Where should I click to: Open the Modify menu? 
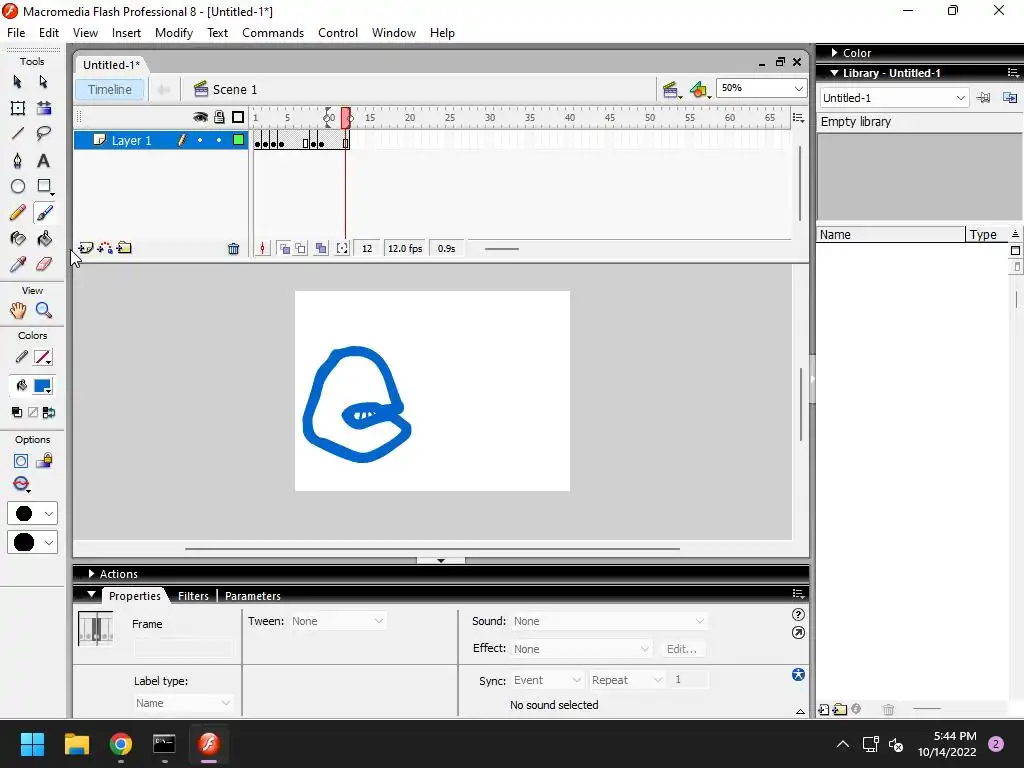coord(174,33)
